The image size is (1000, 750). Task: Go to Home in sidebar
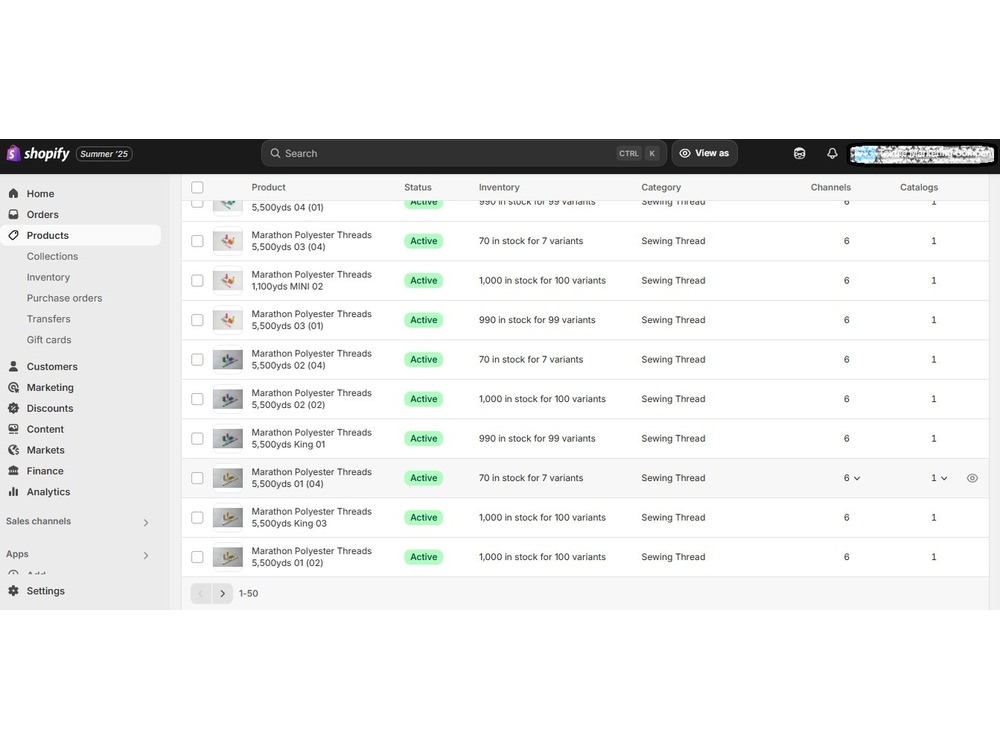tap(40, 193)
